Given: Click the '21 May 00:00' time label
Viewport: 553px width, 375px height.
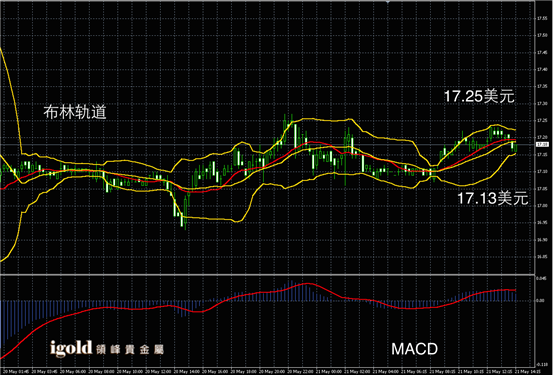Looking at the screenshot, I should tap(329, 371).
